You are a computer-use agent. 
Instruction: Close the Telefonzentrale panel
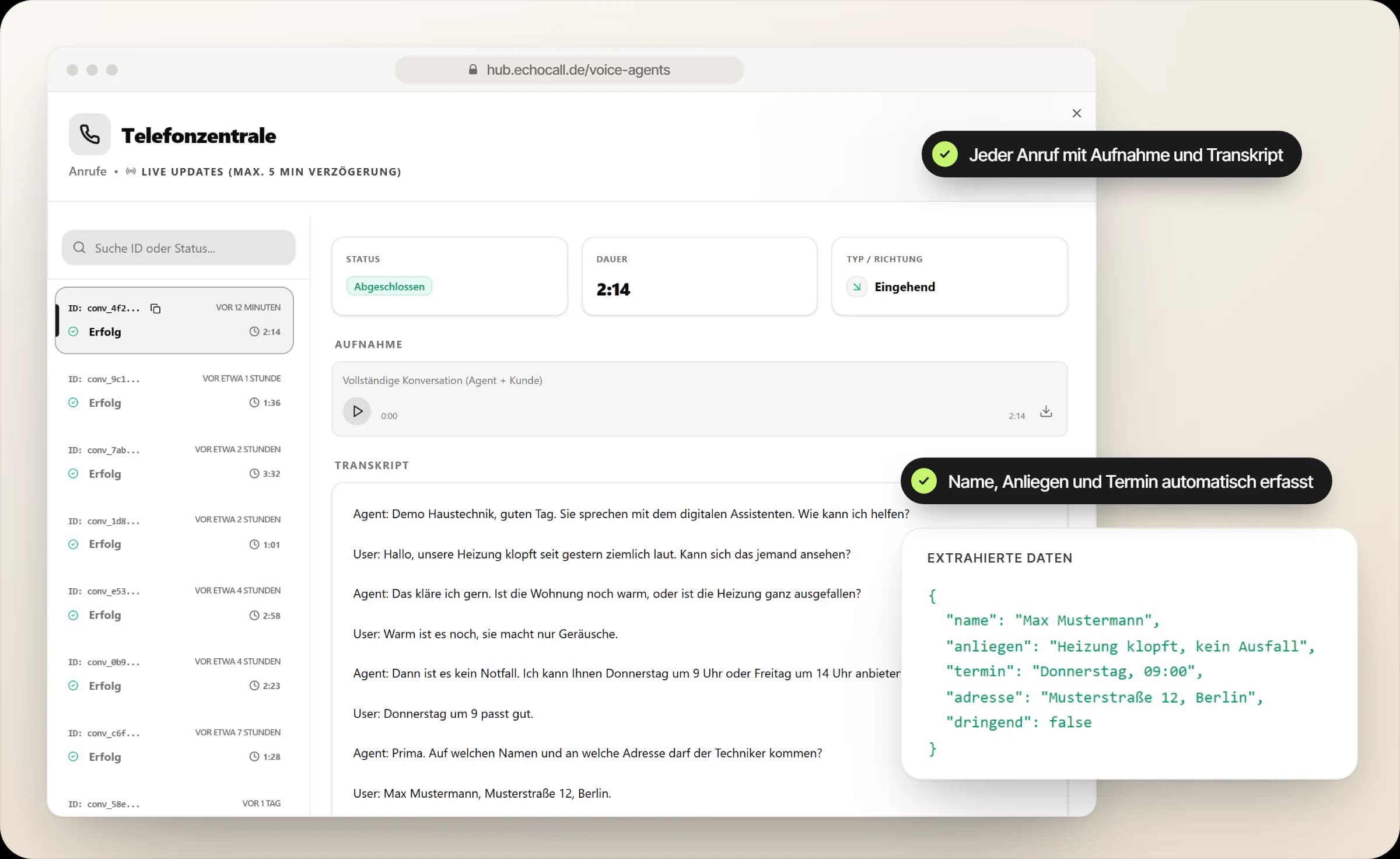[x=1077, y=113]
